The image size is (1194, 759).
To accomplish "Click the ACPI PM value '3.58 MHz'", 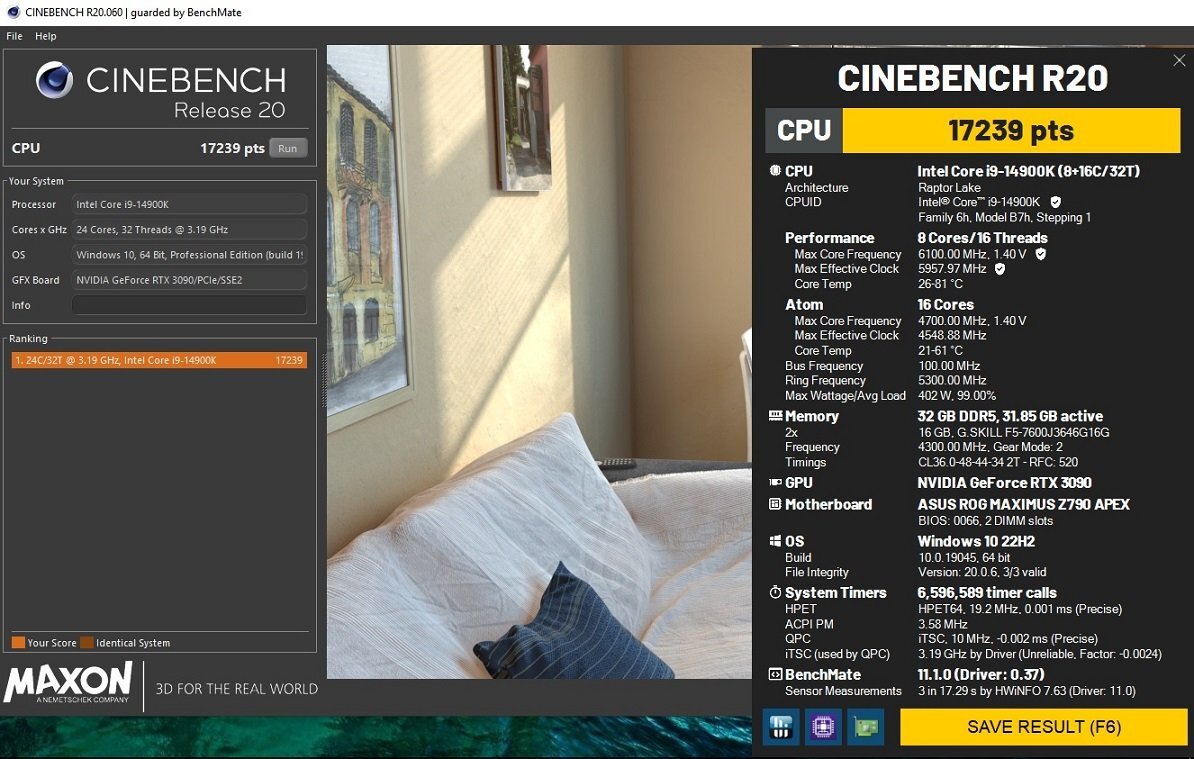I will [x=943, y=623].
